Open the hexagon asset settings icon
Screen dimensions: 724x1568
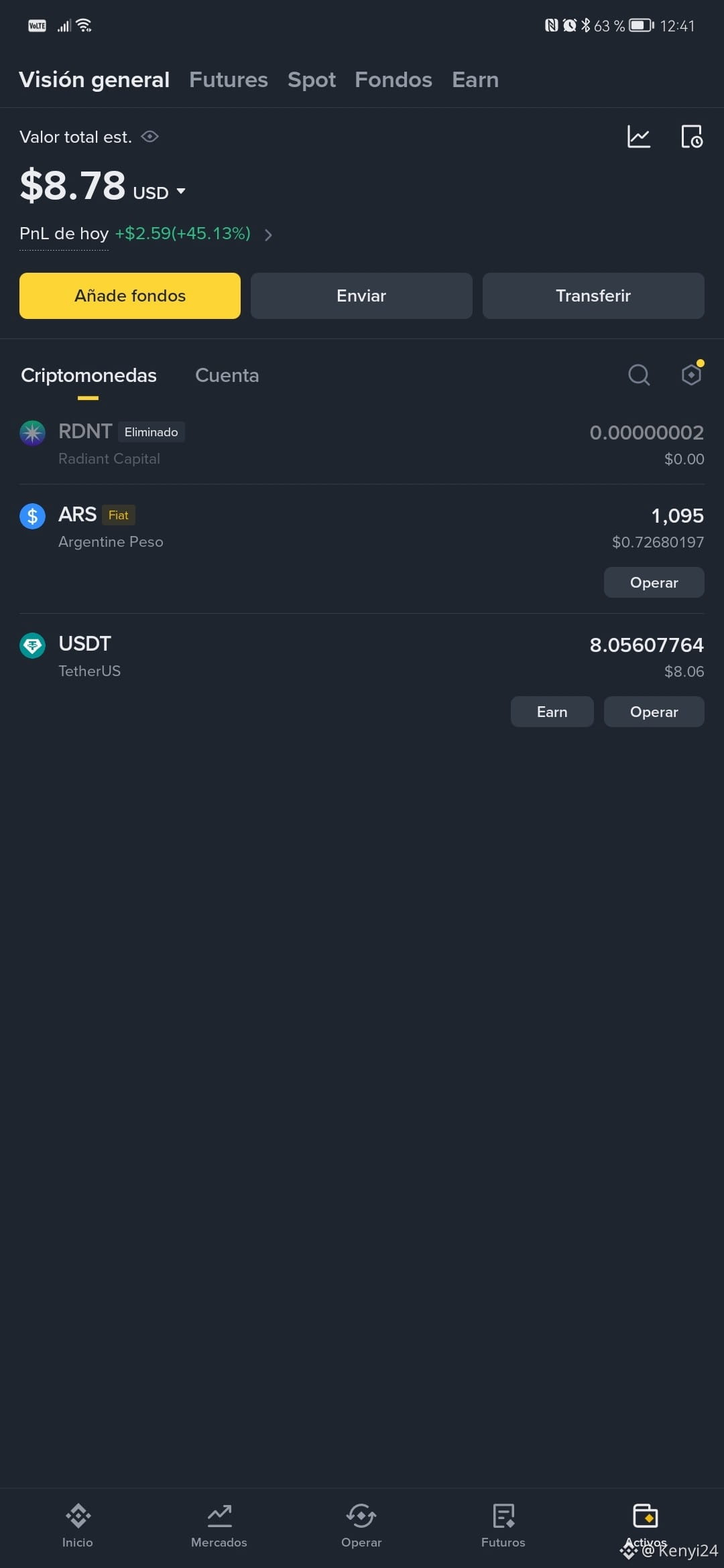point(691,374)
